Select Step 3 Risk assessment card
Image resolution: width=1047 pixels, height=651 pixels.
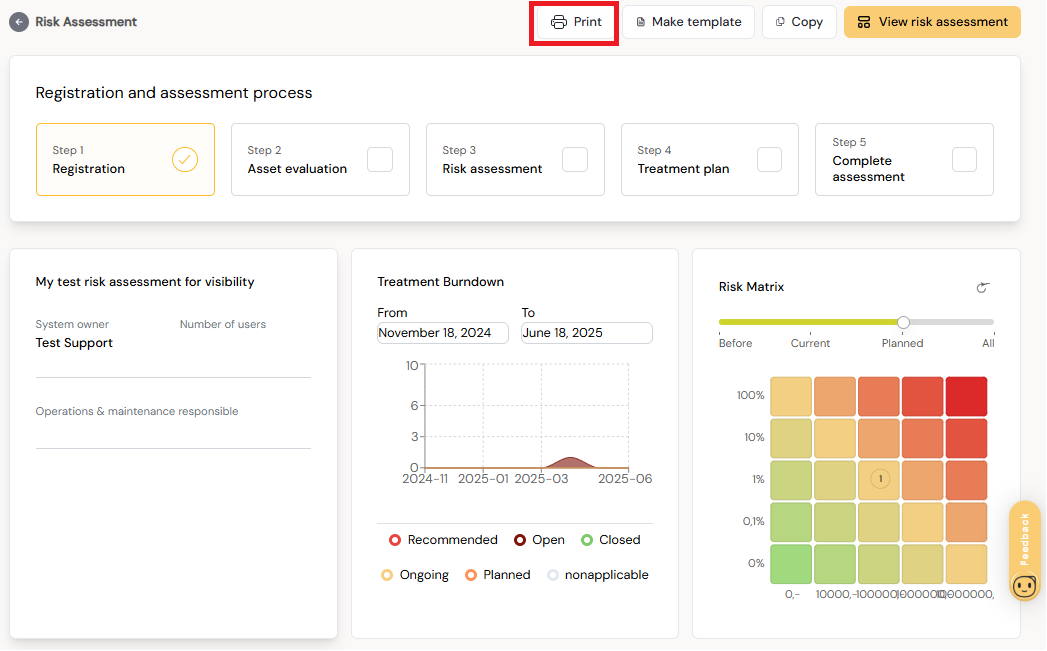515,160
